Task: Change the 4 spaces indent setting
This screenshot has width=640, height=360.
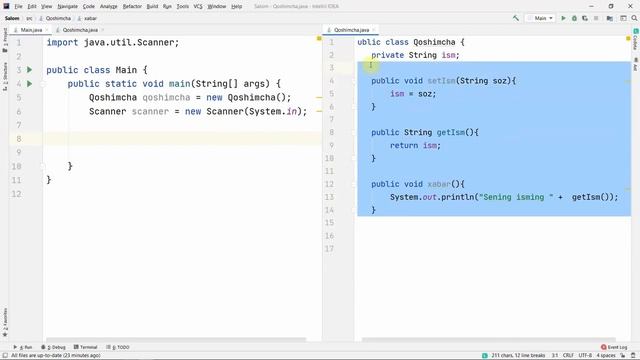Action: pos(606,356)
